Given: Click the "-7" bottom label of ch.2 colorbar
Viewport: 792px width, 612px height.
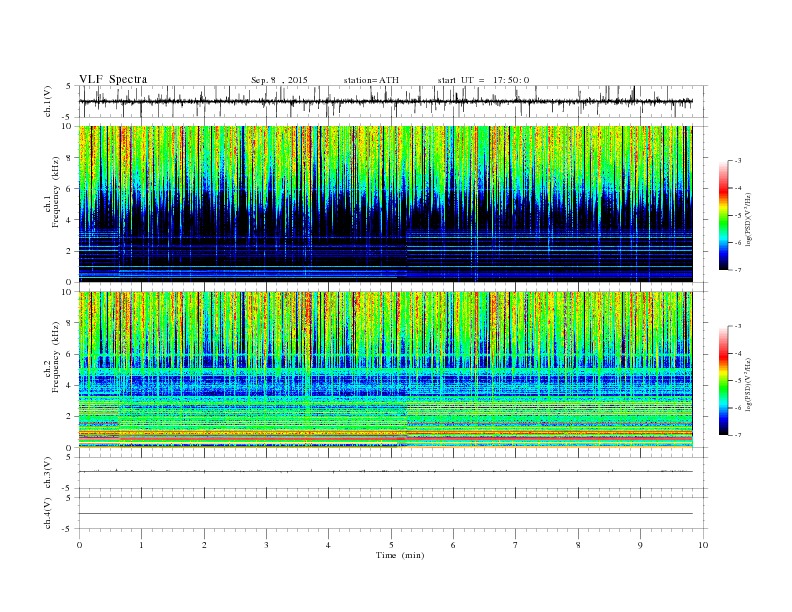Looking at the screenshot, I should (737, 435).
